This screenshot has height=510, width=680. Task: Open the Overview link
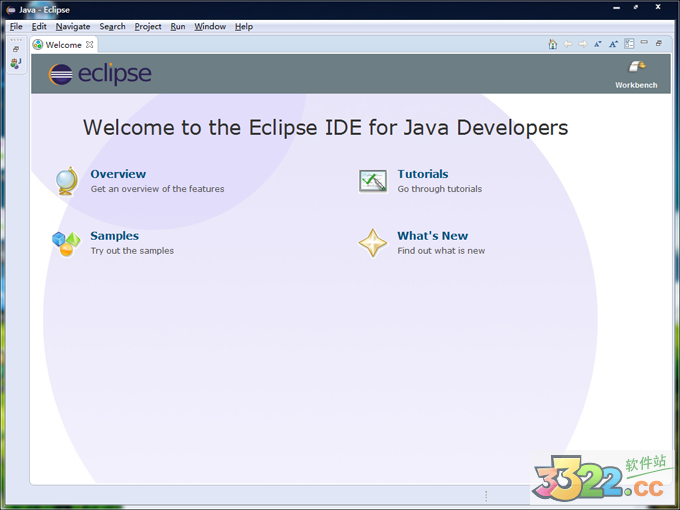(x=118, y=174)
